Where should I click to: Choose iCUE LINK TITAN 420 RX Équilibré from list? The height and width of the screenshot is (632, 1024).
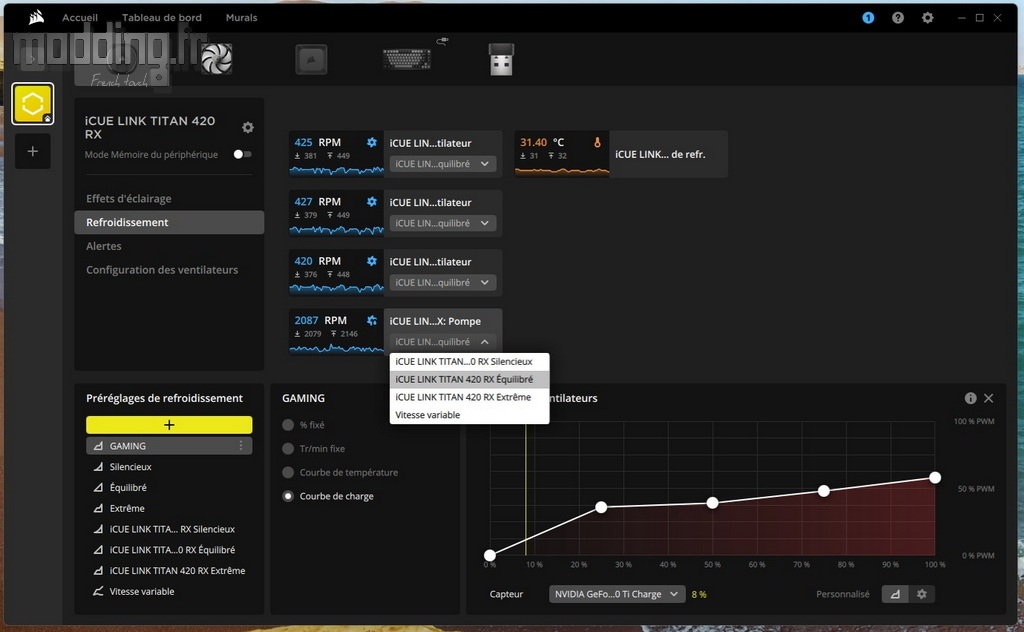coord(469,379)
